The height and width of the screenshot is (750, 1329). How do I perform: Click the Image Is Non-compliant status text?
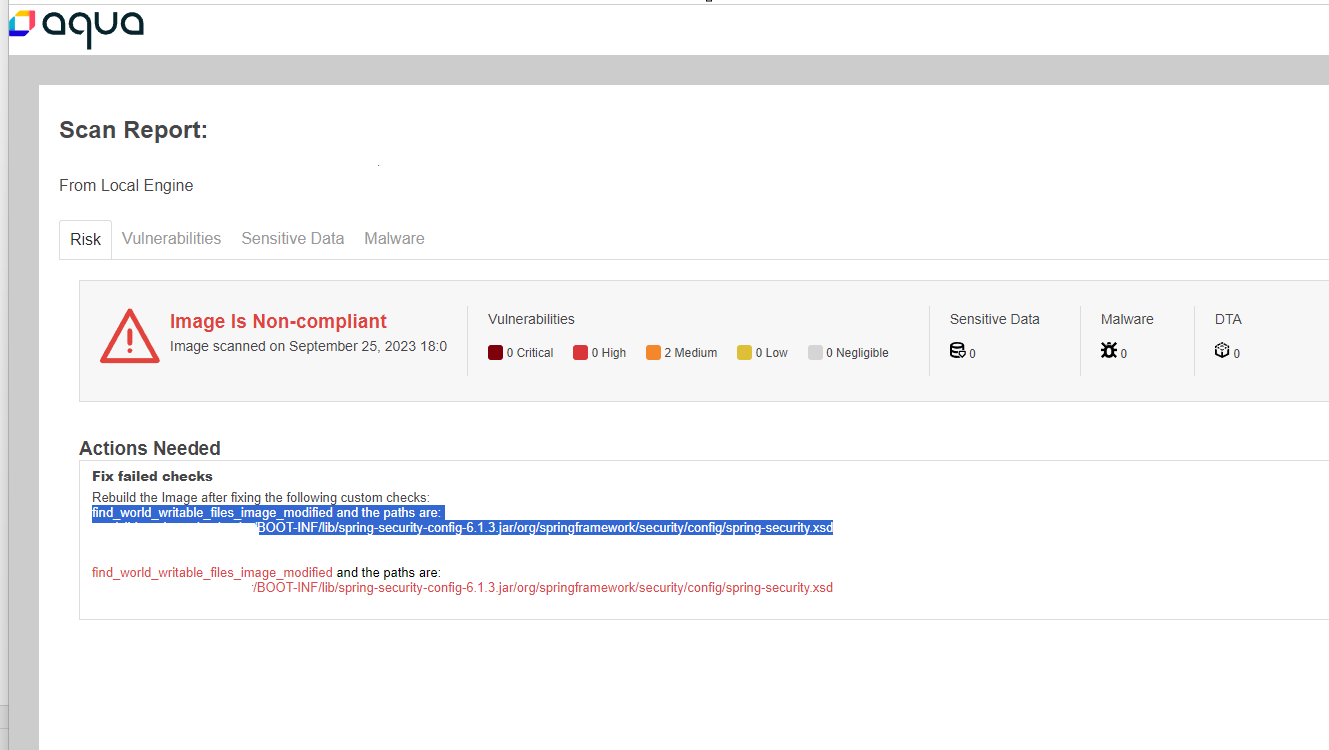pos(278,321)
